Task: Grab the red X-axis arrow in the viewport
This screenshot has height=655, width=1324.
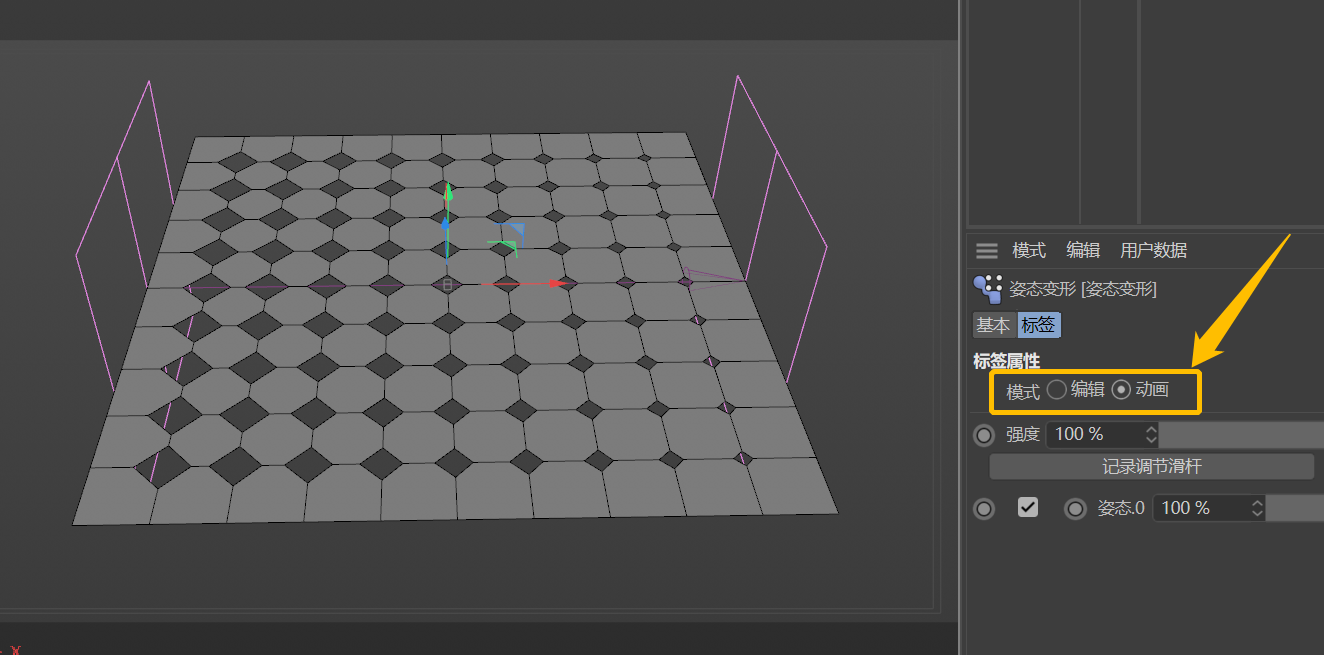Action: (558, 284)
